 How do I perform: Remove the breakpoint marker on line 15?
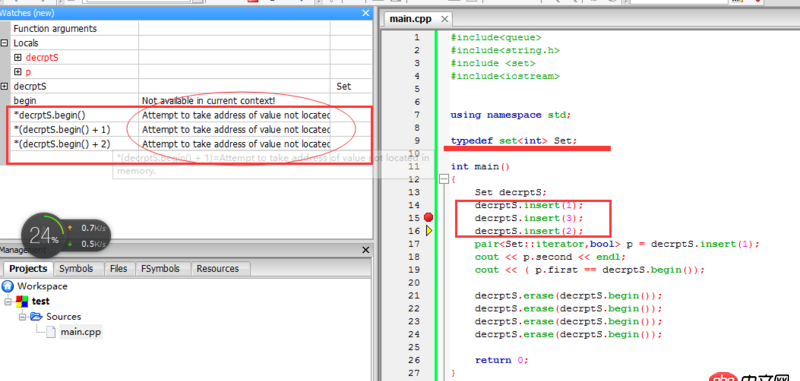coord(429,218)
